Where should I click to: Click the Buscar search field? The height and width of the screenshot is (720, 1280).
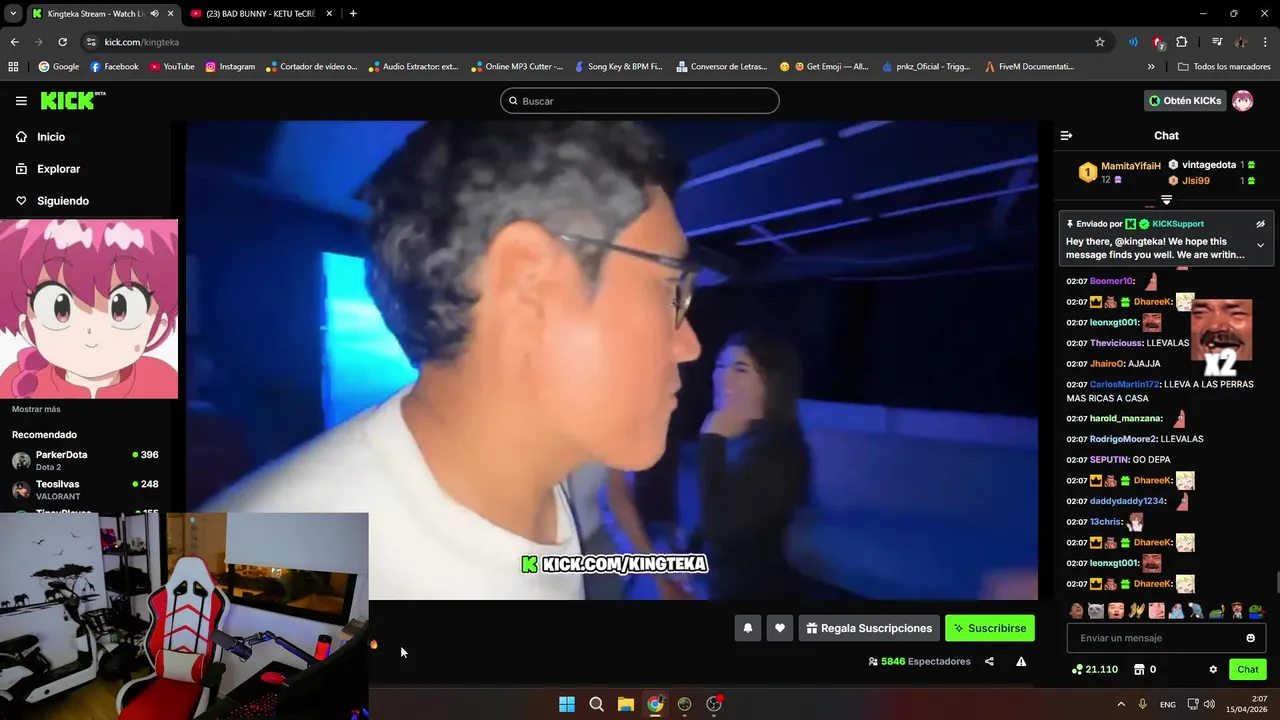(640, 101)
